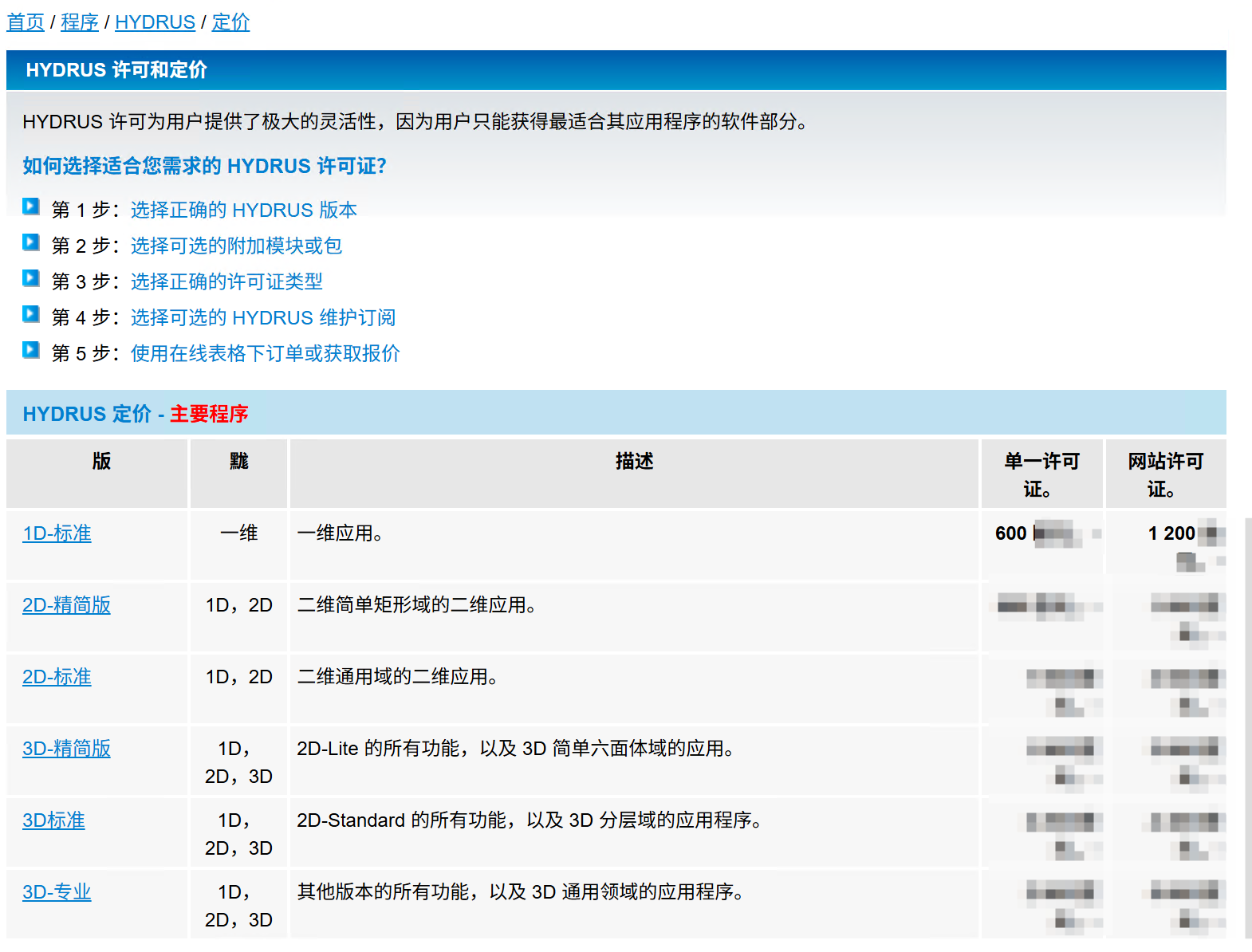Click the arrow bullet beside 第 4 步
Image resolution: width=1252 pixels, height=952 pixels.
point(31,314)
